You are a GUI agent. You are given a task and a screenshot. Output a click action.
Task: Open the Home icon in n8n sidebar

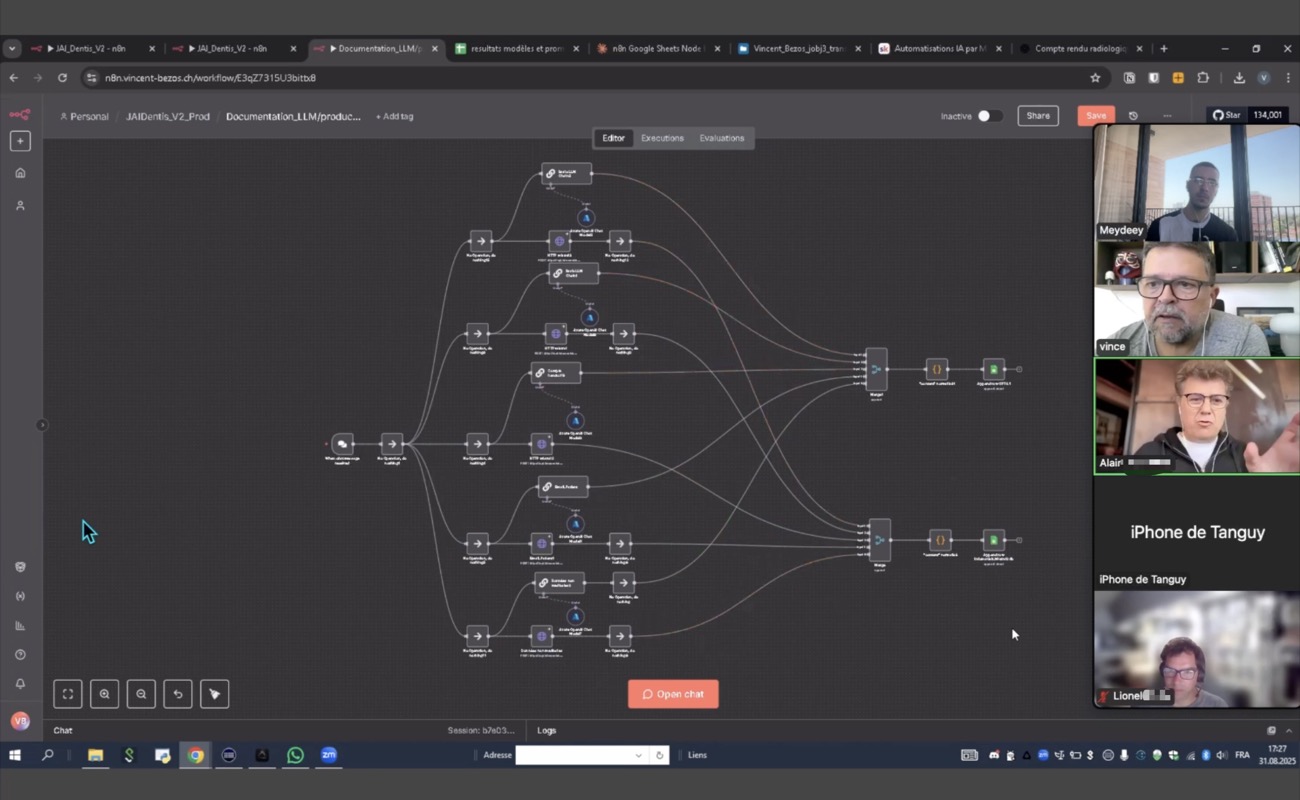[20, 173]
